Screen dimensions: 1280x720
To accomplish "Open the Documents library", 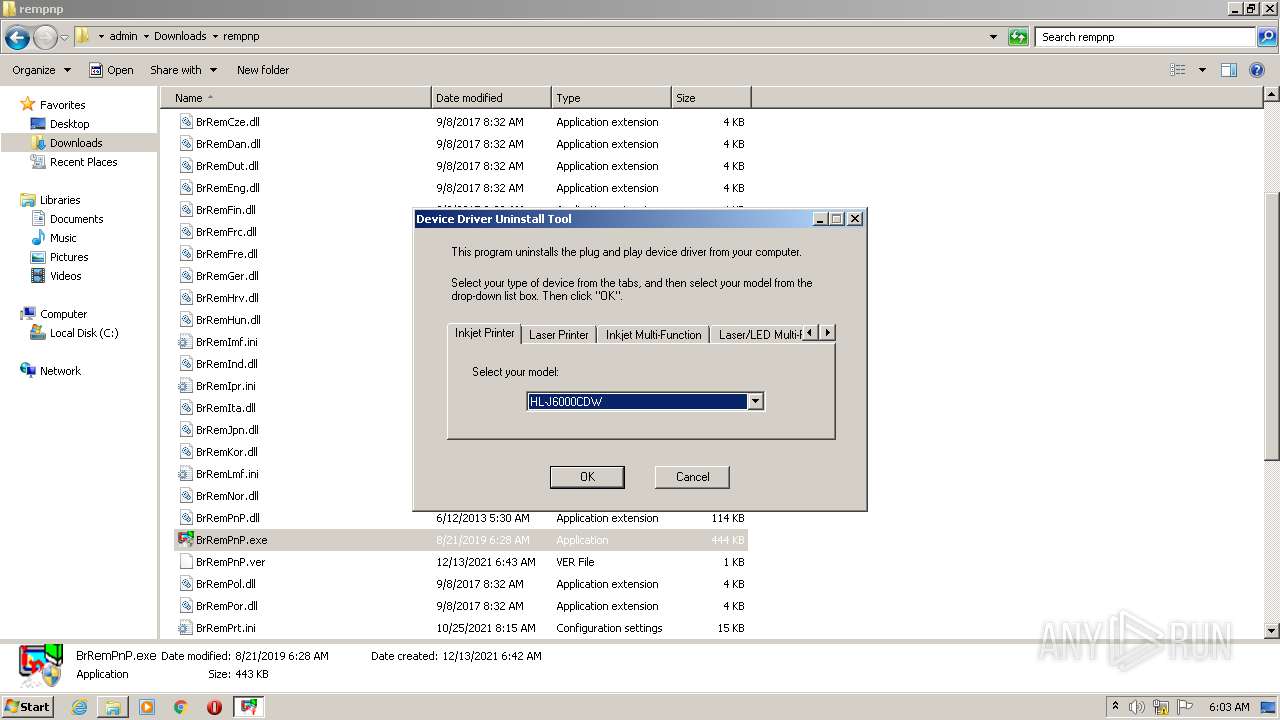I will pos(76,219).
